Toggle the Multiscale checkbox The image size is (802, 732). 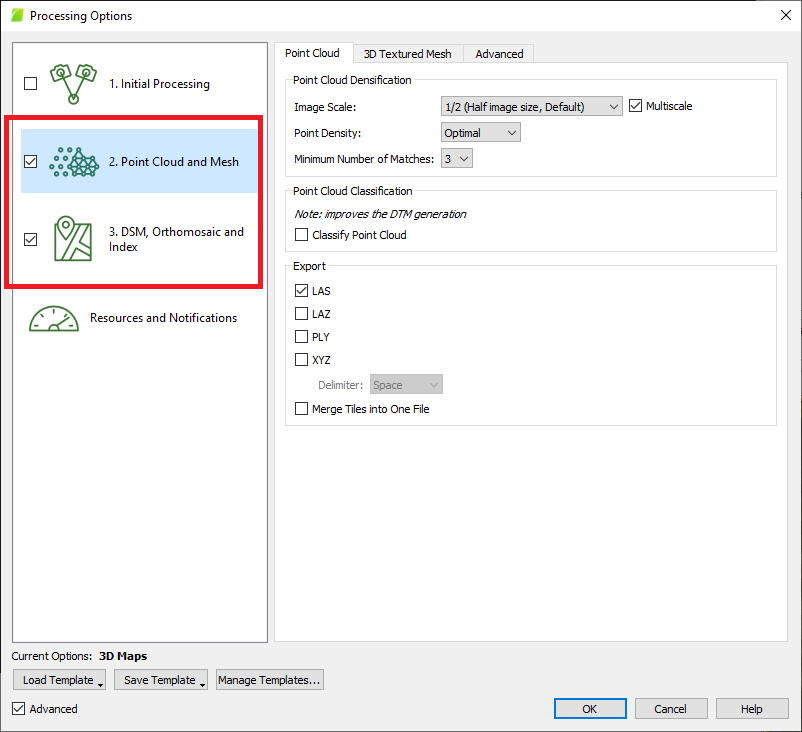click(635, 106)
